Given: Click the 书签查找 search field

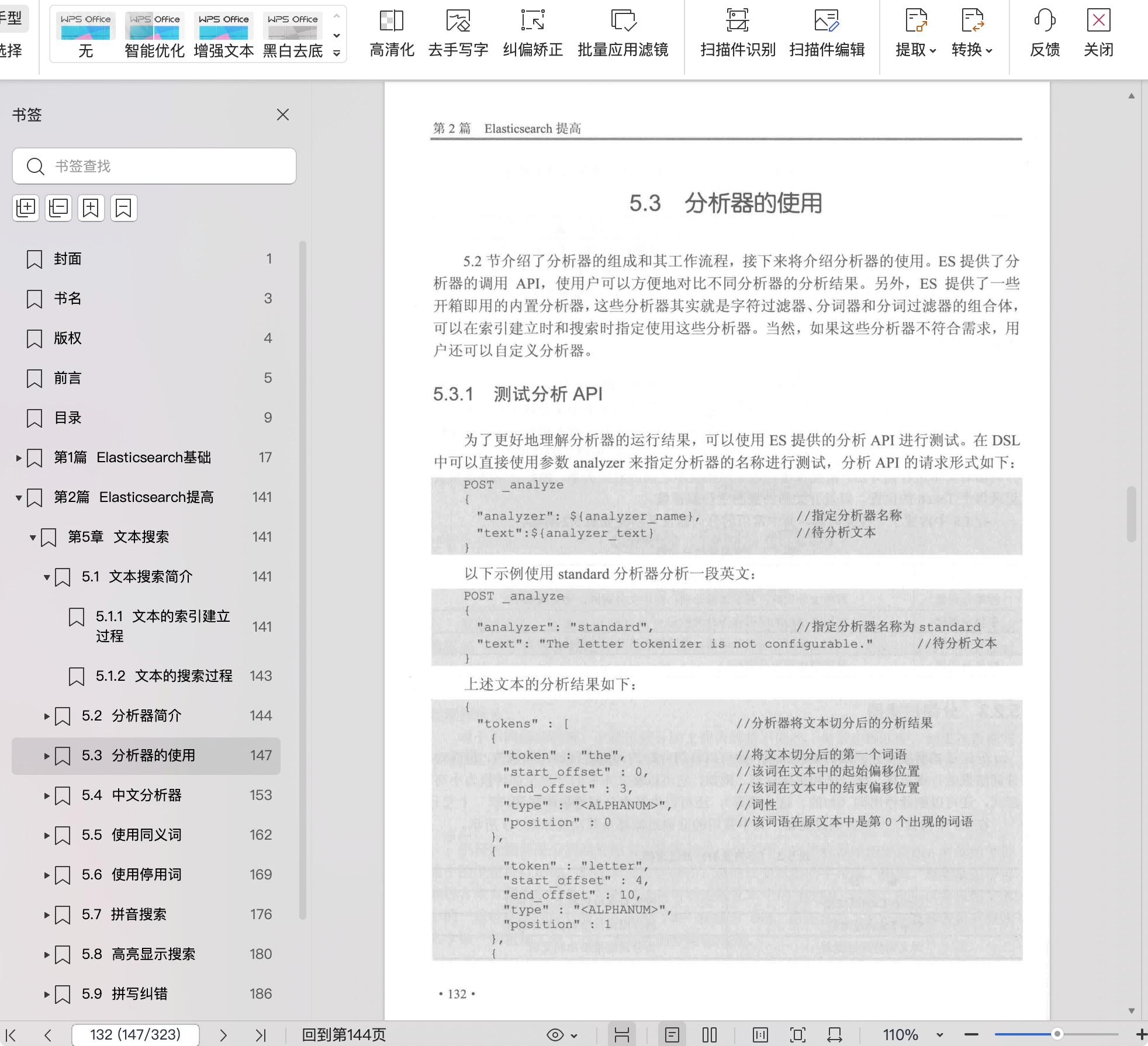Looking at the screenshot, I should pyautogui.click(x=154, y=166).
